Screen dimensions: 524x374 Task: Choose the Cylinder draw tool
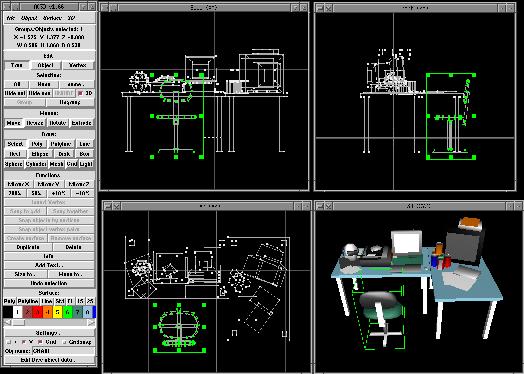(36, 164)
